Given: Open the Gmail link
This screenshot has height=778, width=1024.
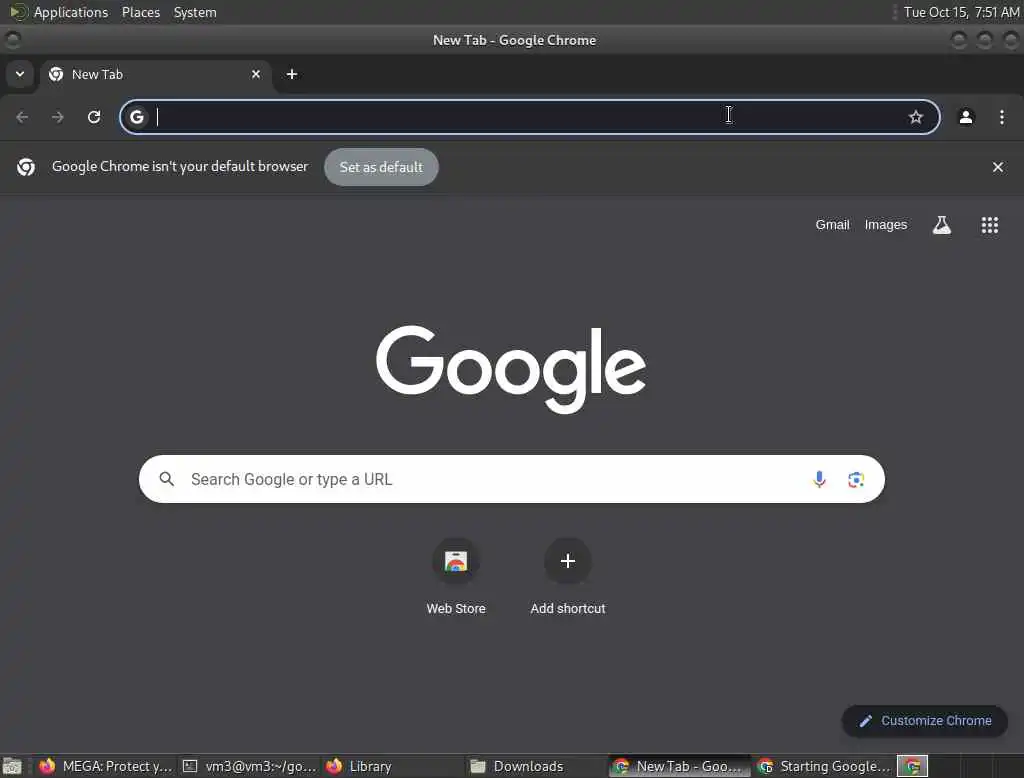Looking at the screenshot, I should [833, 225].
